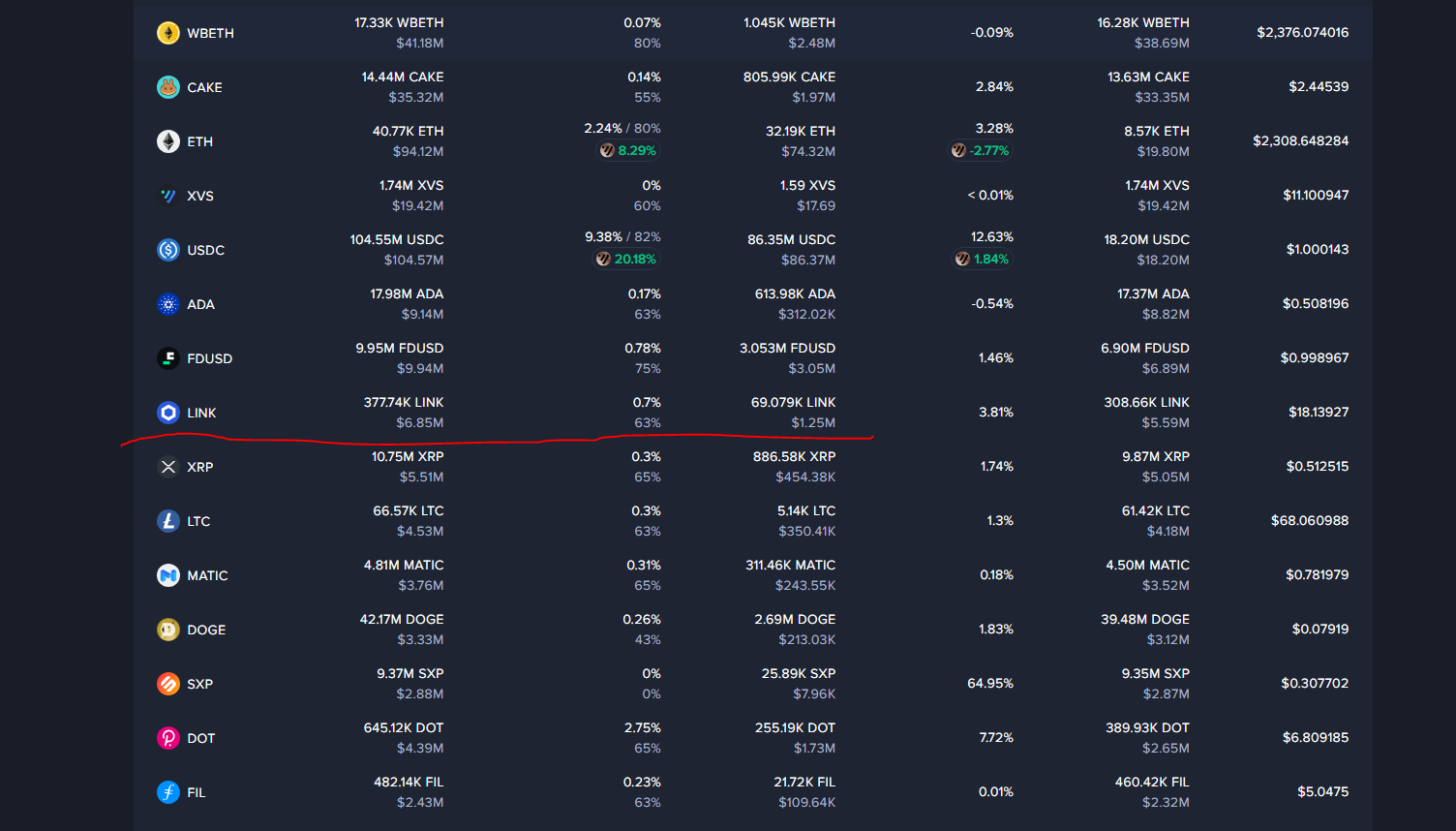Viewport: 1456px width, 831px height.
Task: Select the 4.50M MATIC liquidity value
Action: (1147, 565)
